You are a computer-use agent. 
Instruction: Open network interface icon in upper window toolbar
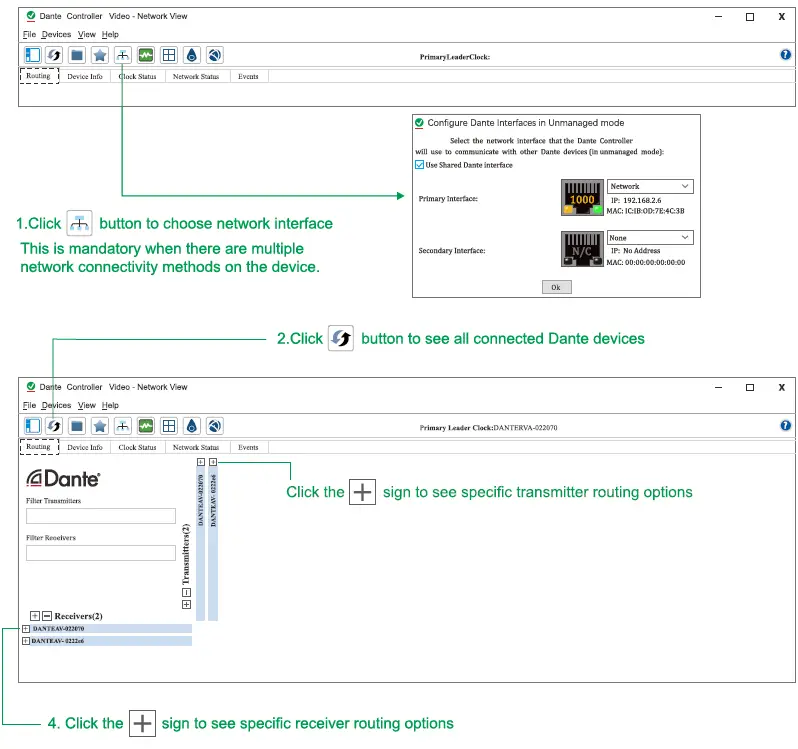[123, 55]
